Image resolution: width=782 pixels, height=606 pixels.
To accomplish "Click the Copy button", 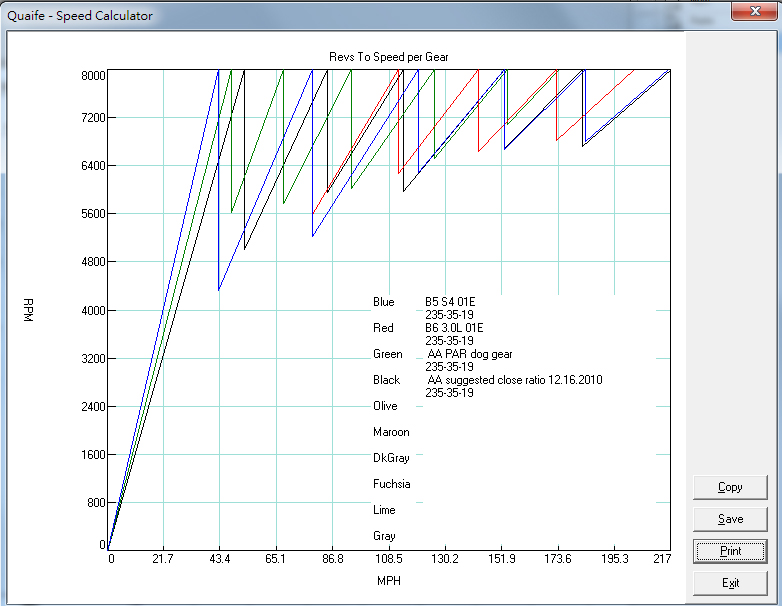I will pos(730,487).
